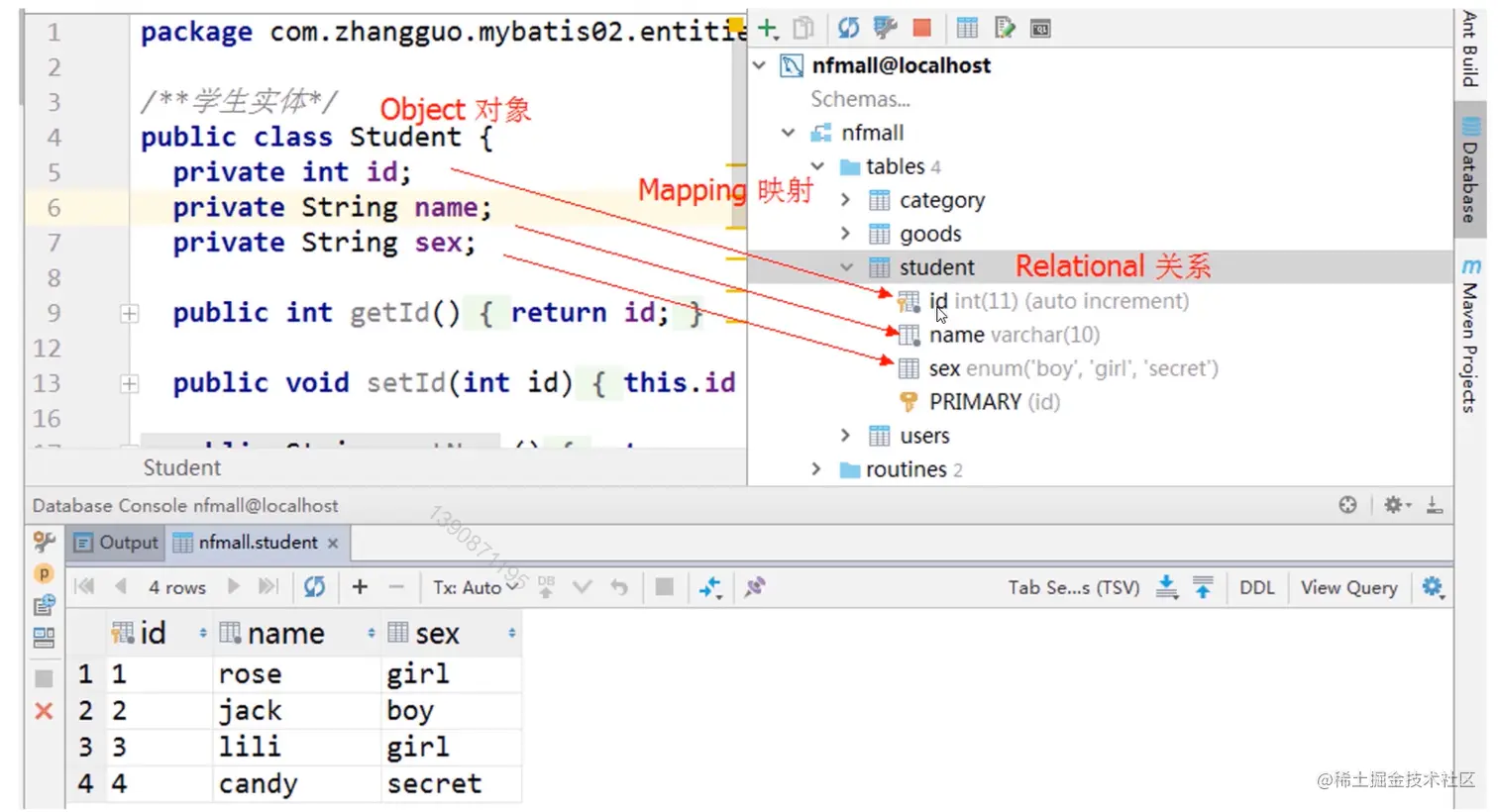The width and height of the screenshot is (1498, 812).
Task: Collapse the nfmall@localhost data source node
Action: click(760, 65)
